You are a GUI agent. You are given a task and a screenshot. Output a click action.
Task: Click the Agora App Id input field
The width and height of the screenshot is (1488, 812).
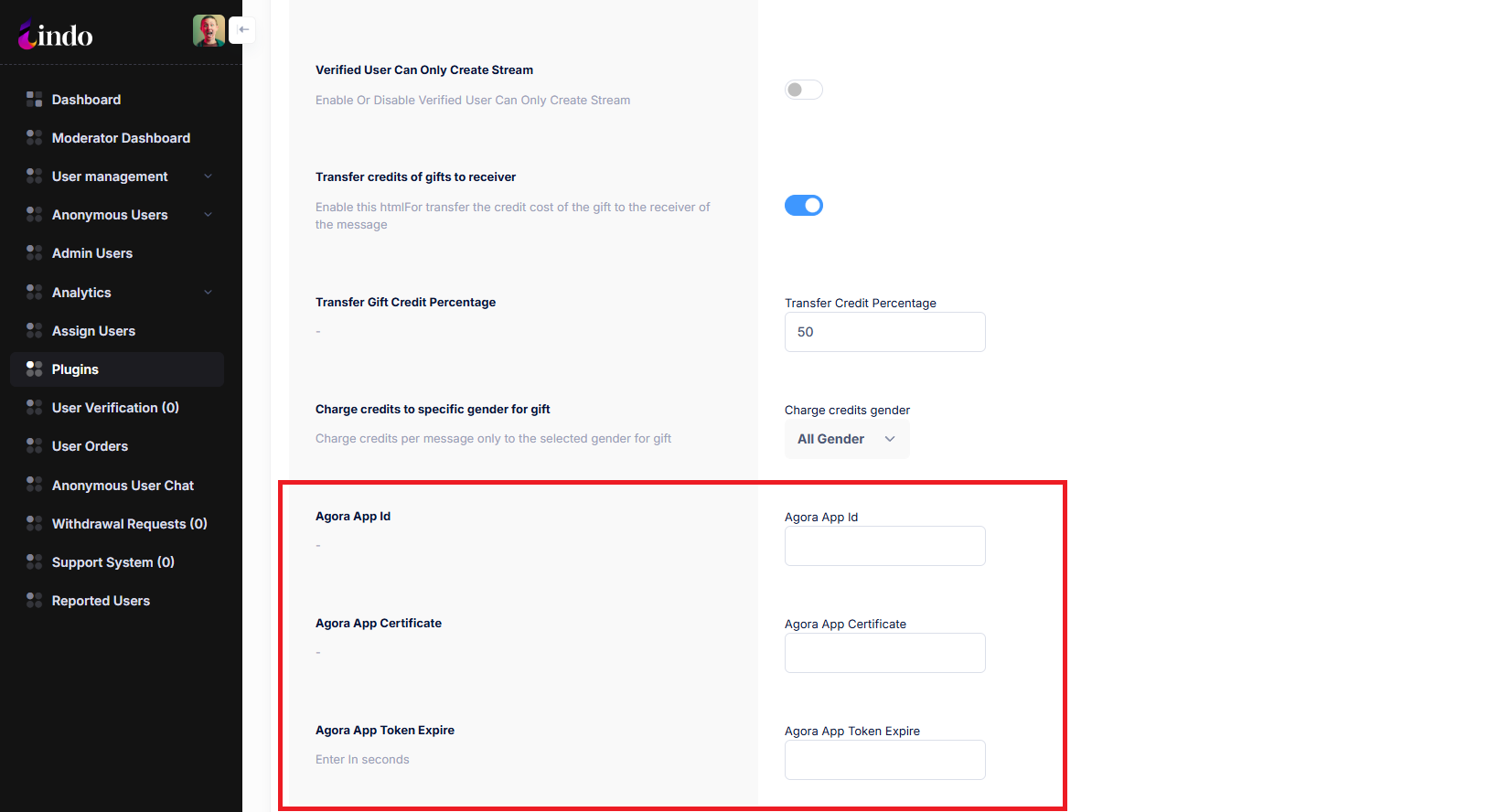(x=884, y=546)
